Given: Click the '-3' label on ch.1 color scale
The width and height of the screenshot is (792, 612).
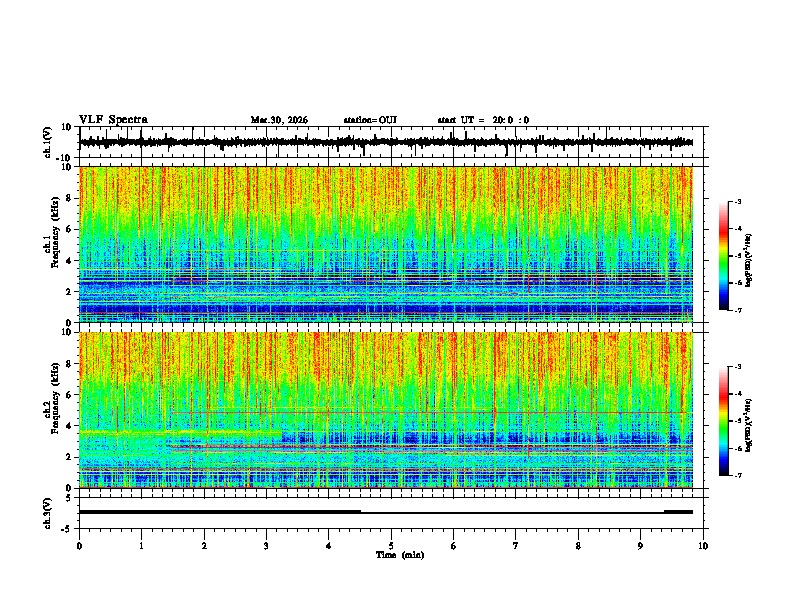Looking at the screenshot, I should coord(738,201).
